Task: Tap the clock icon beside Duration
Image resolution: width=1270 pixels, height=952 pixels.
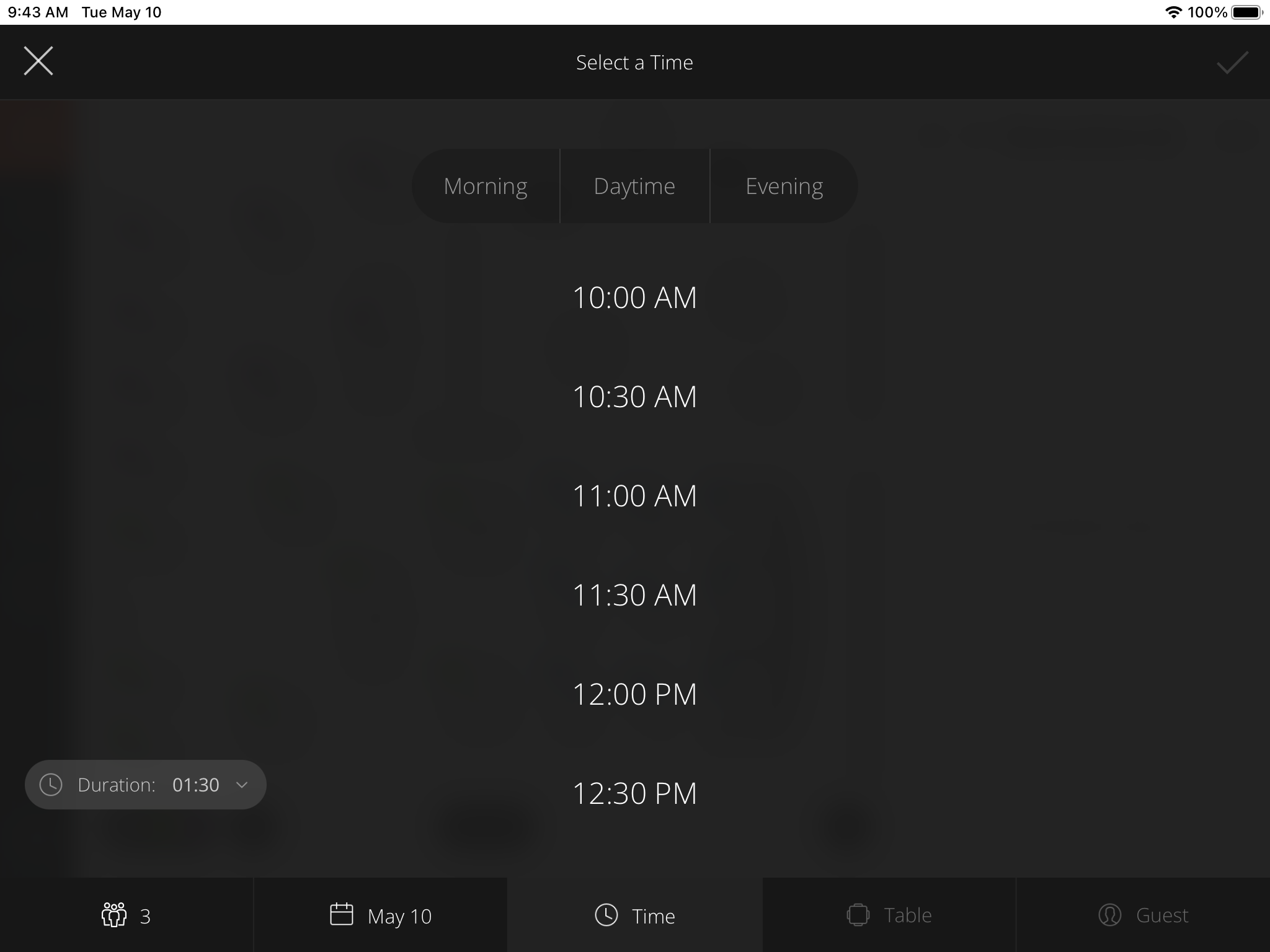Action: tap(51, 785)
